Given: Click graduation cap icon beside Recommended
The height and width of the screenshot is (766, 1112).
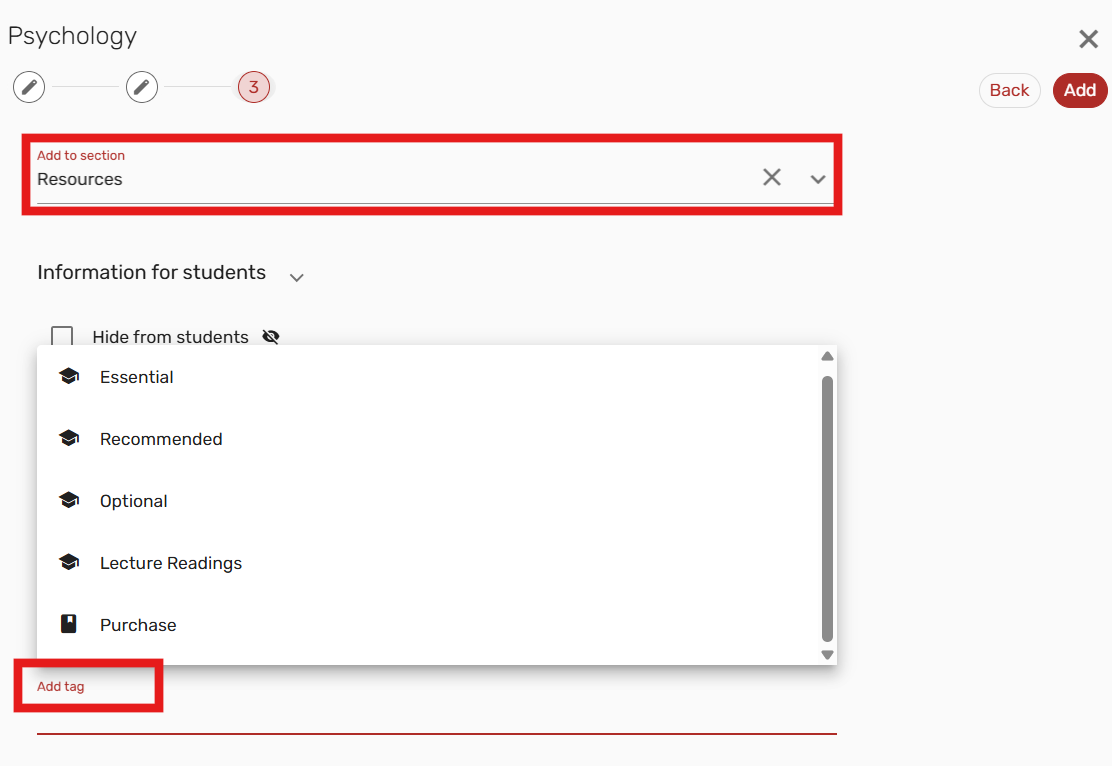Looking at the screenshot, I should [x=69, y=438].
